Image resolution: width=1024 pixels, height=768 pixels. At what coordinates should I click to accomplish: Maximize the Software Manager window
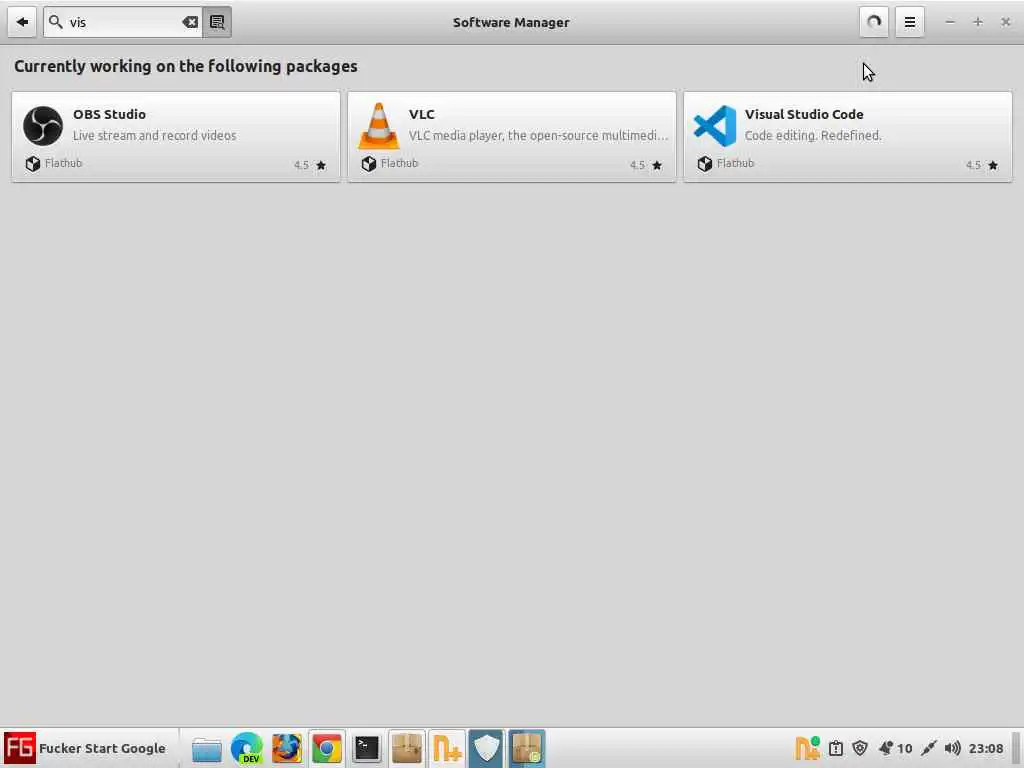(978, 22)
